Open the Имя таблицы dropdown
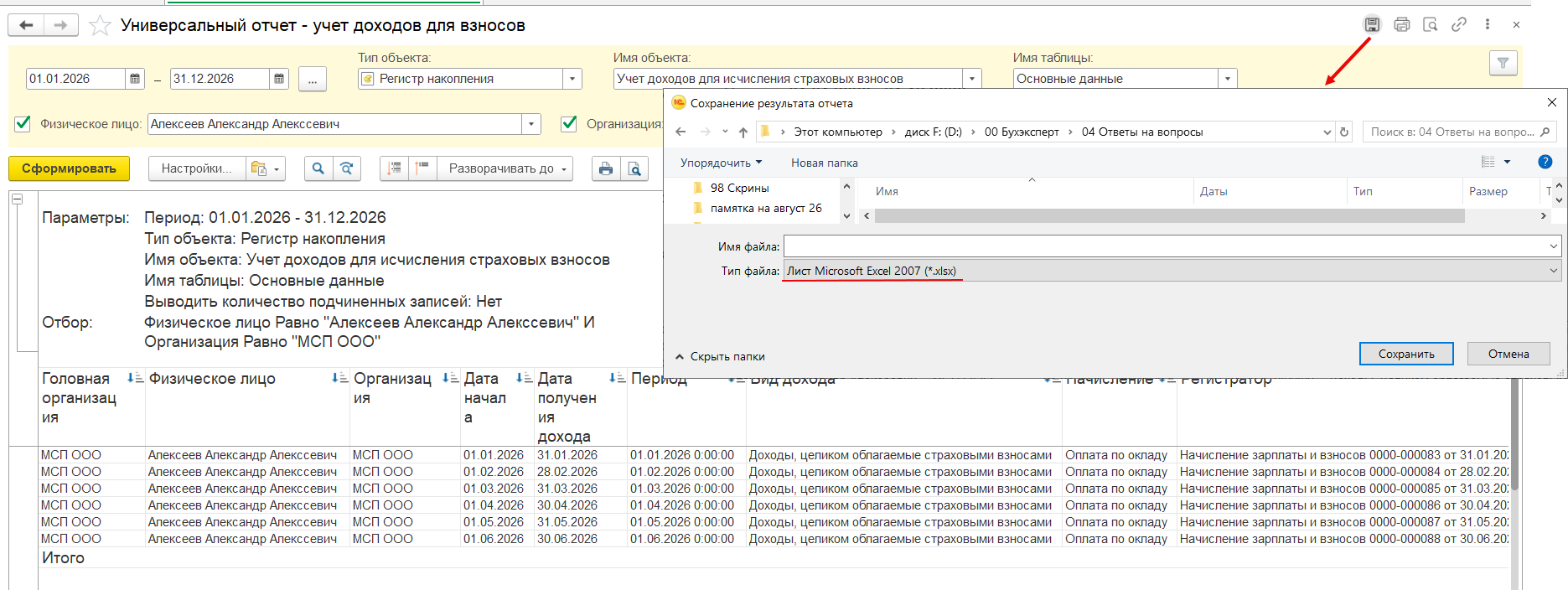The width and height of the screenshot is (1568, 590). pos(1227,79)
